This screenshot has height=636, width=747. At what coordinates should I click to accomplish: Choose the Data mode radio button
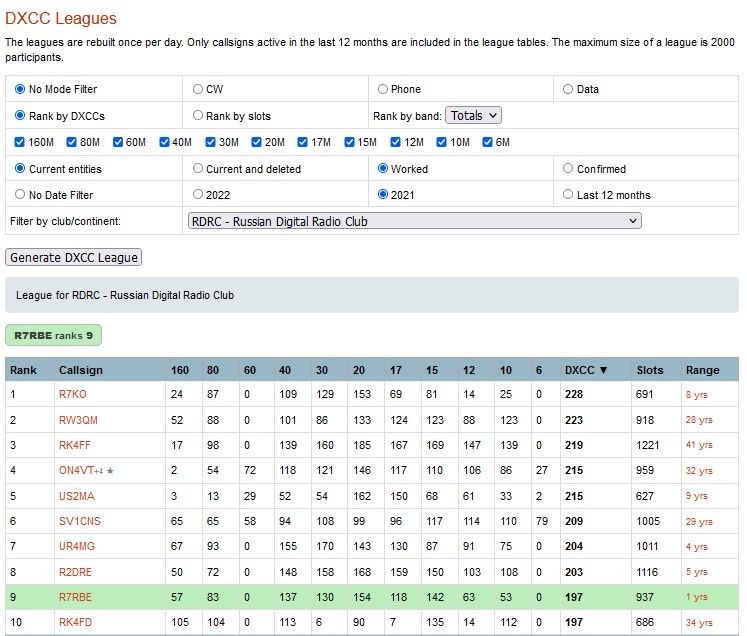pos(568,89)
